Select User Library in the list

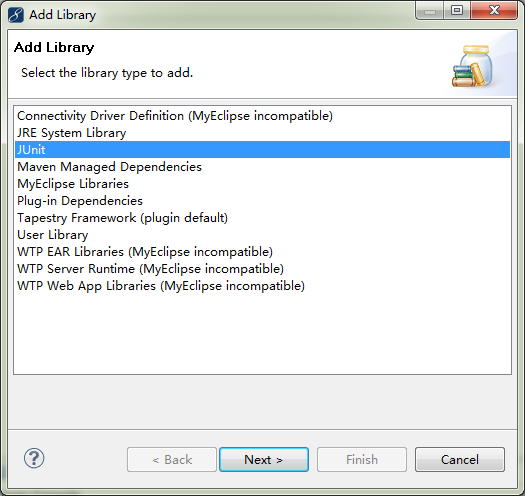click(x=262, y=235)
